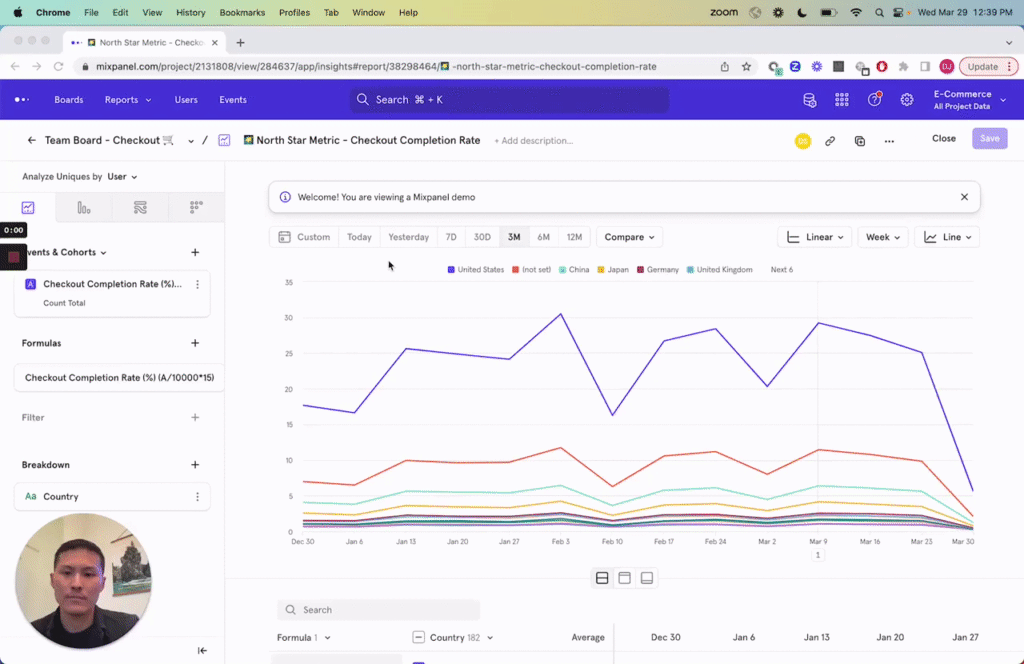Click Team Board - Checkout breadcrumb link

click(x=102, y=141)
